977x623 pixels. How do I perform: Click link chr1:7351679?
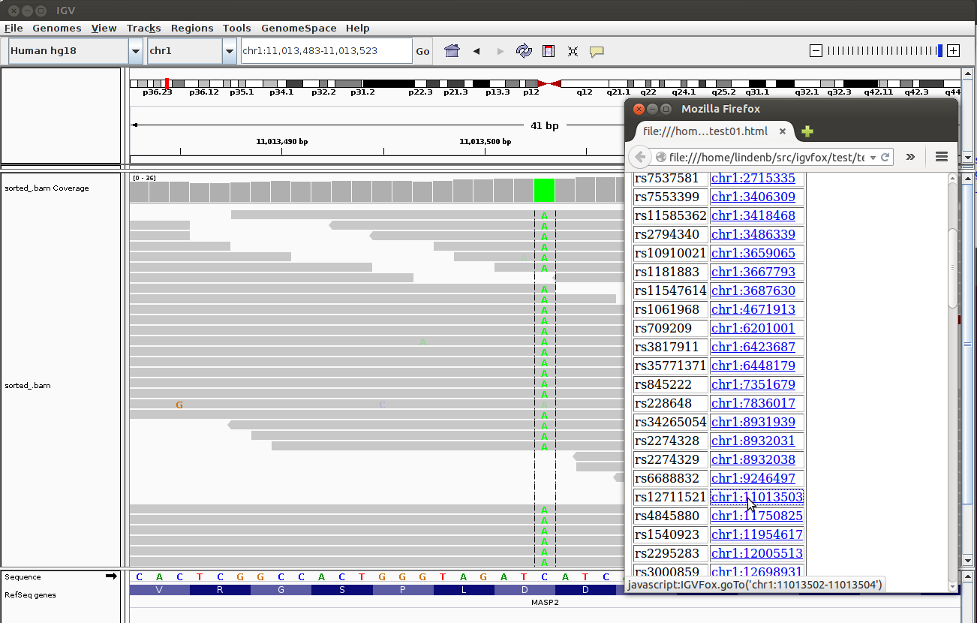point(753,384)
